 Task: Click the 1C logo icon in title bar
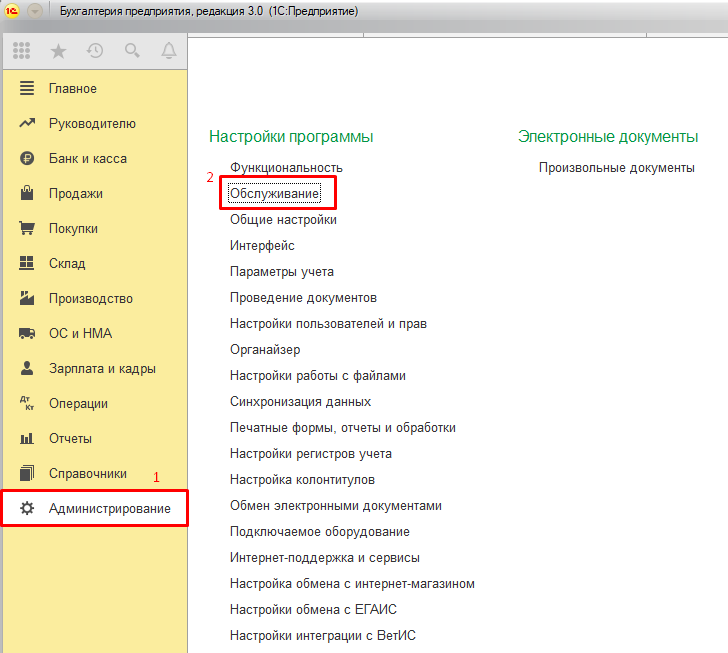(12, 11)
